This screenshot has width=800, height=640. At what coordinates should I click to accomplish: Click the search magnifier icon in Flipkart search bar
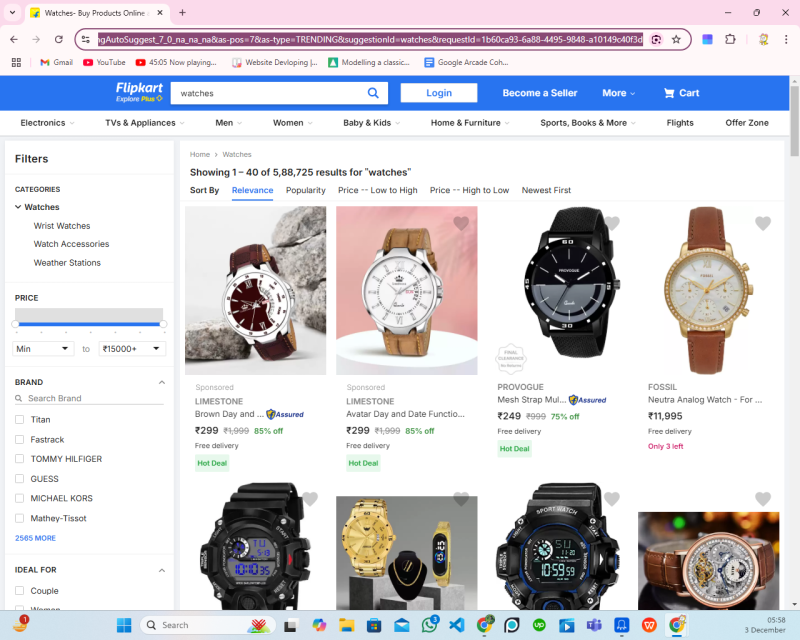(x=374, y=93)
